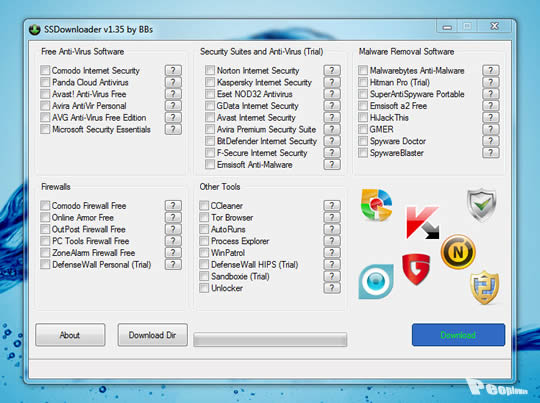Show info for Online Armor Free
Image resolution: width=540 pixels, height=403 pixels.
pyautogui.click(x=173, y=217)
